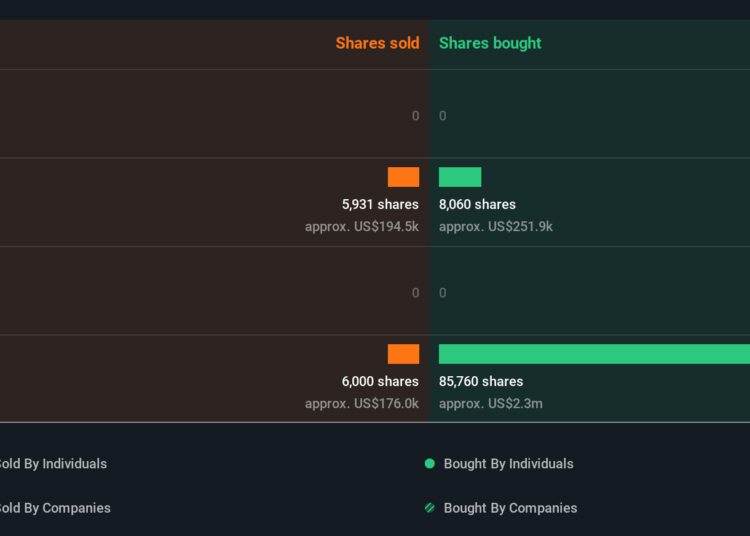Click the Sold By Companies legend label
750x536 pixels.
55,508
